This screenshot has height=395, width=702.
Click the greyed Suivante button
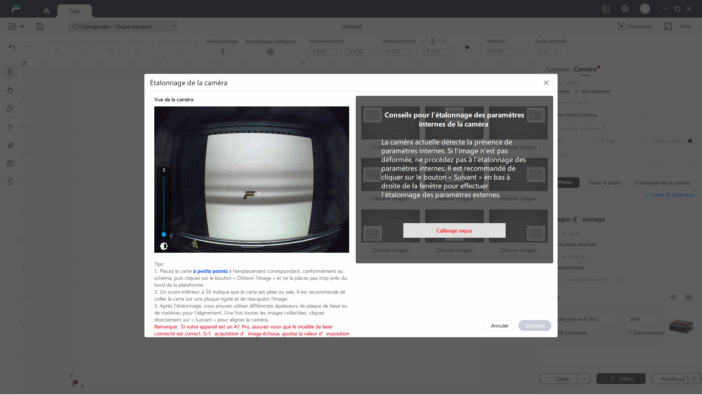pos(535,326)
